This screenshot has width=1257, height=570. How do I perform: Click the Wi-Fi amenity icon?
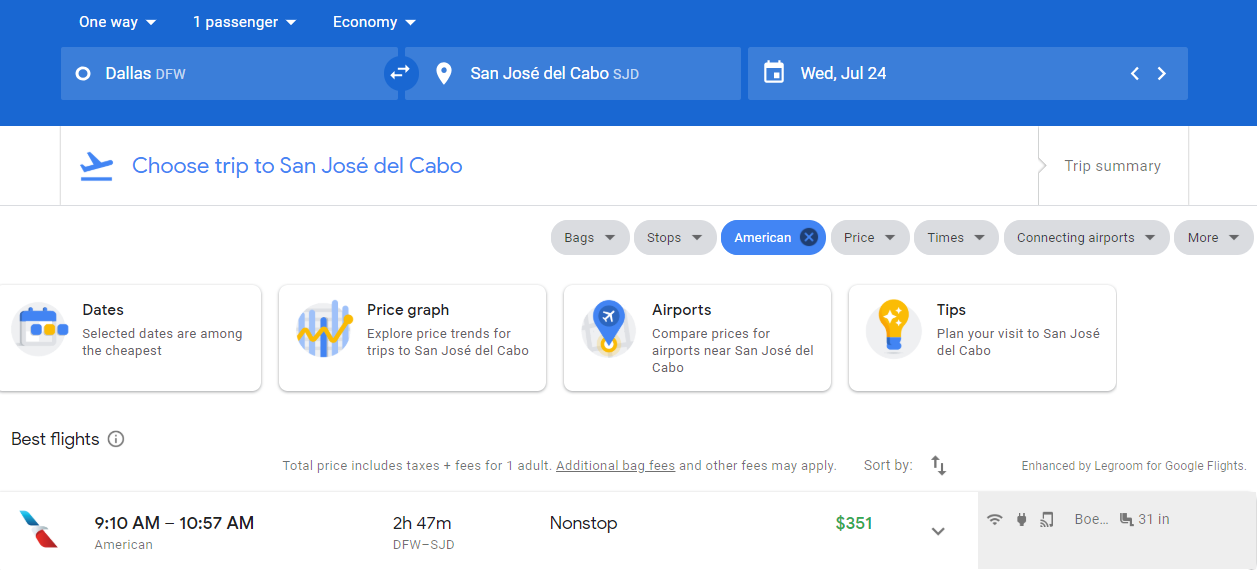(994, 519)
